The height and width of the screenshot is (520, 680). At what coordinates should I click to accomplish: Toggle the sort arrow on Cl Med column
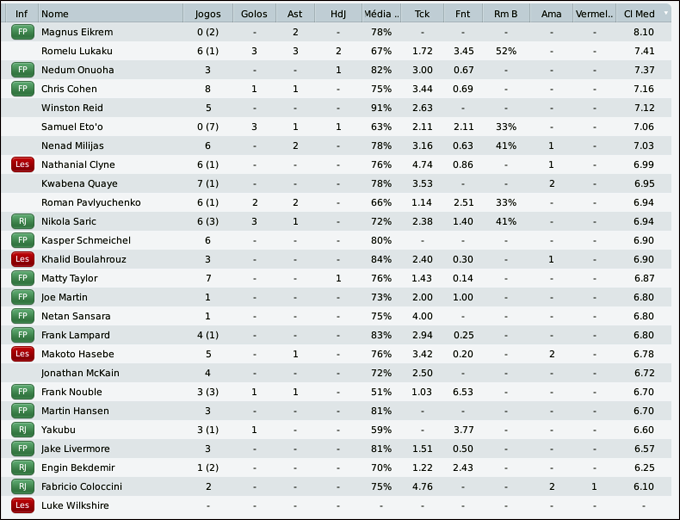click(x=666, y=13)
